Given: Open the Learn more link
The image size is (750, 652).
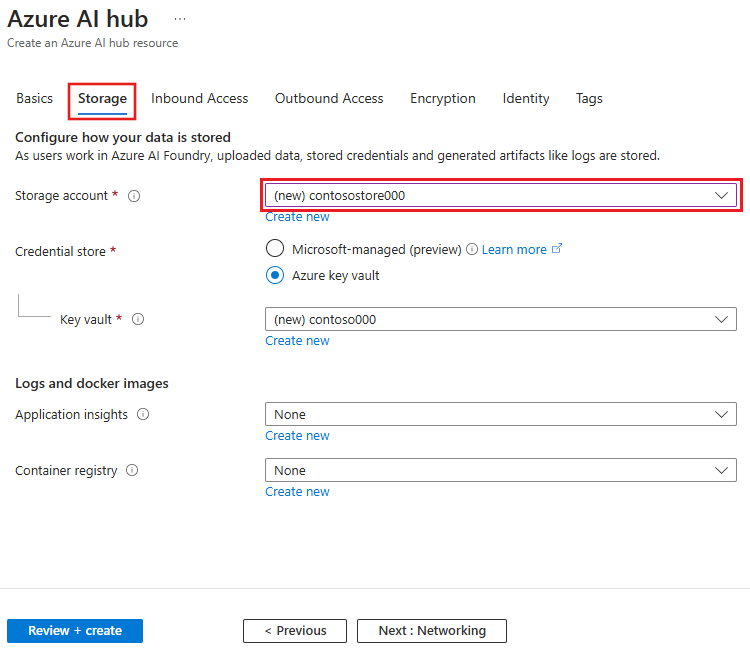Looking at the screenshot, I should (x=514, y=249).
